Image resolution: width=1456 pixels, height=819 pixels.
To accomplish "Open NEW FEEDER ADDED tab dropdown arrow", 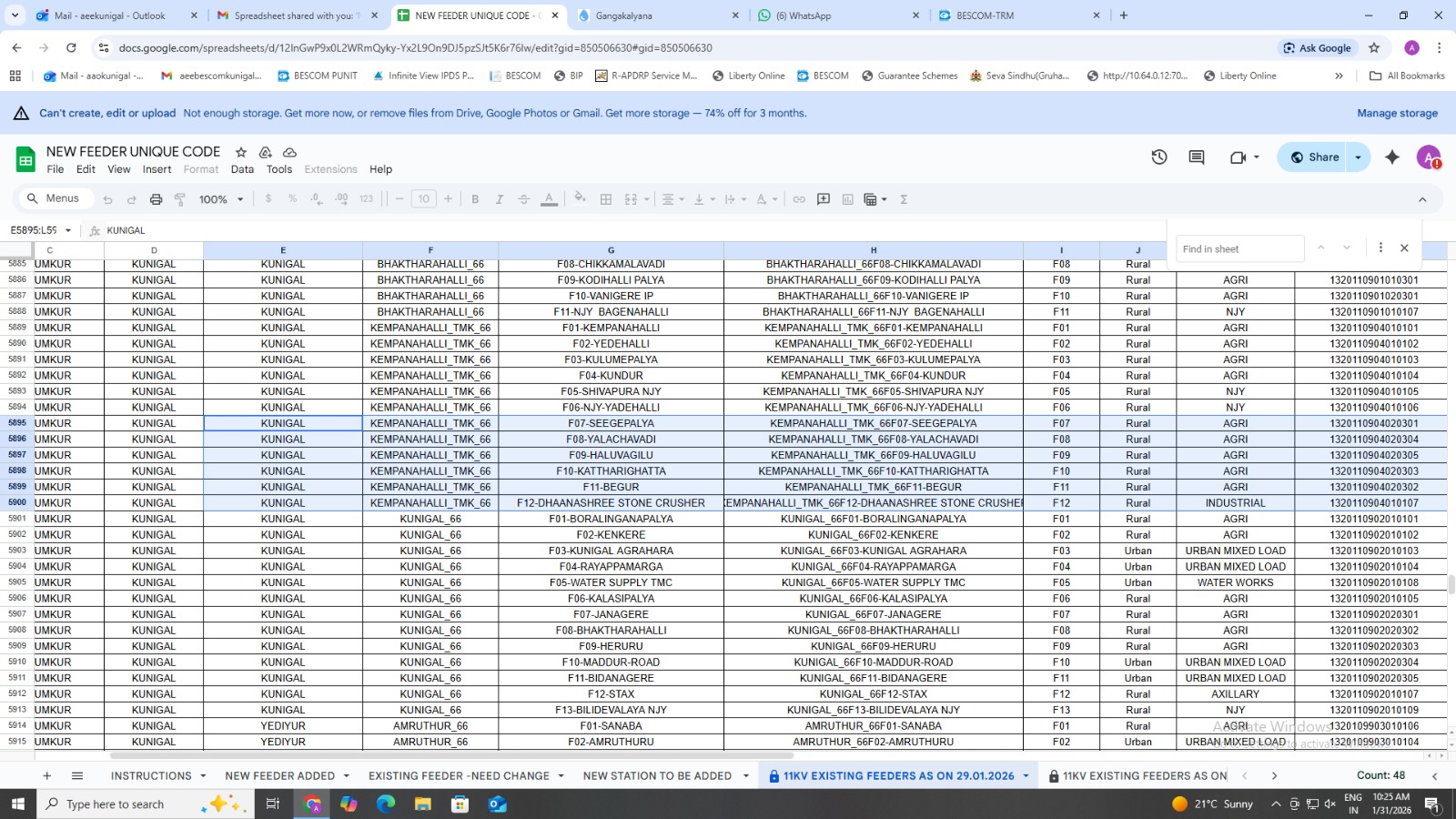I will coord(347,776).
